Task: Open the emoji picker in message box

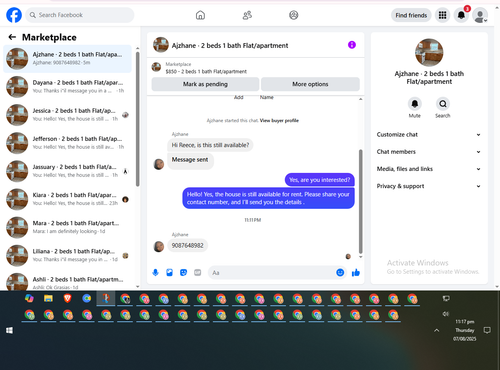Action: click(340, 273)
